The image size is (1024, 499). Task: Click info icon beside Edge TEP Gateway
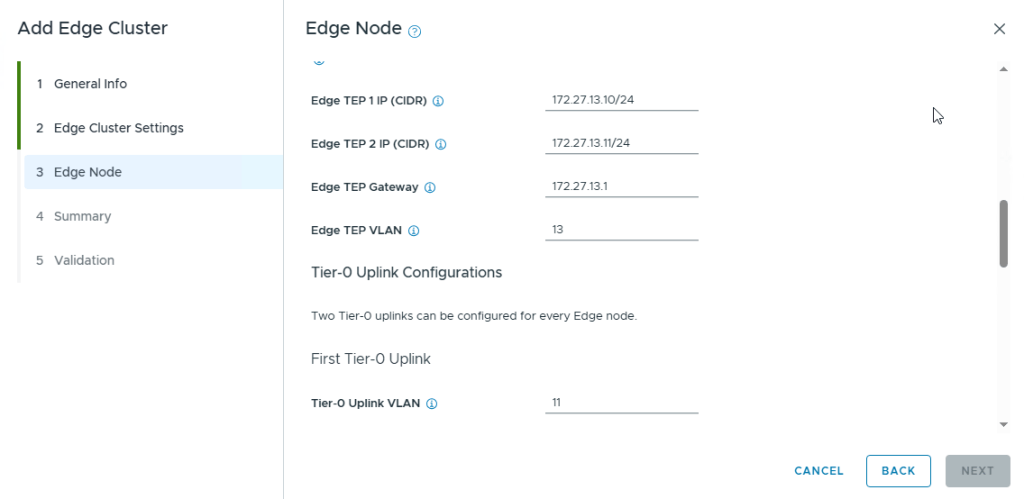430,187
